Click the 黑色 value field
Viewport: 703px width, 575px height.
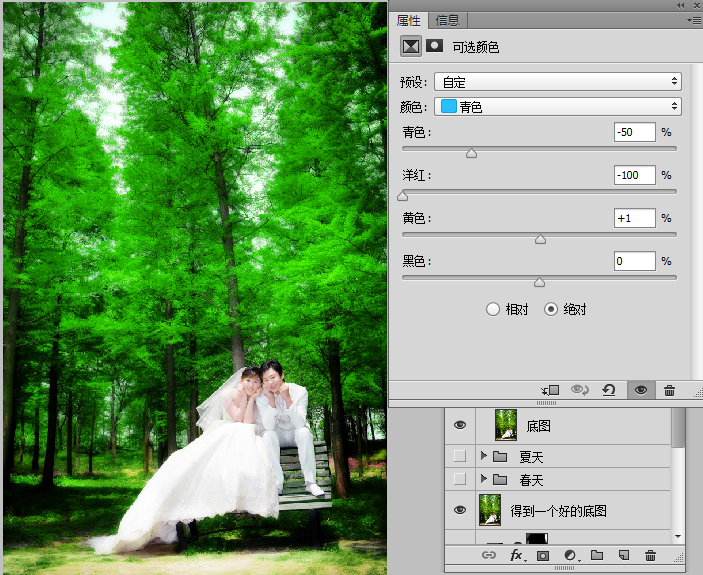pos(634,261)
